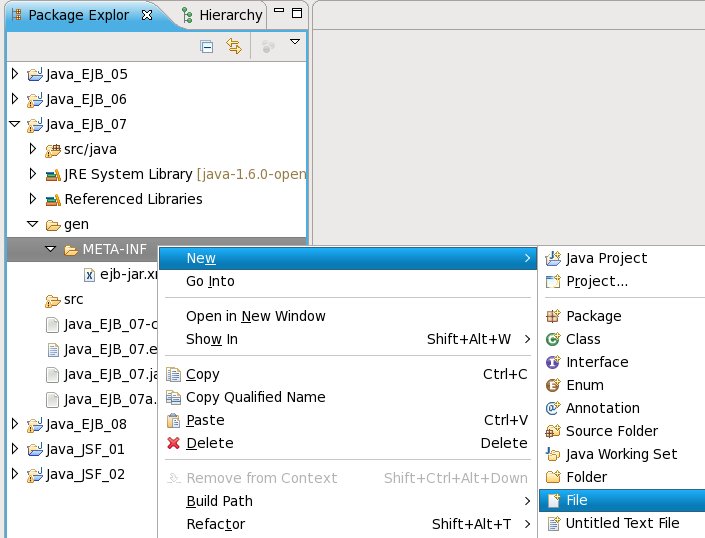Click the Referenced Libraries books icon
The height and width of the screenshot is (538, 705).
point(53,200)
